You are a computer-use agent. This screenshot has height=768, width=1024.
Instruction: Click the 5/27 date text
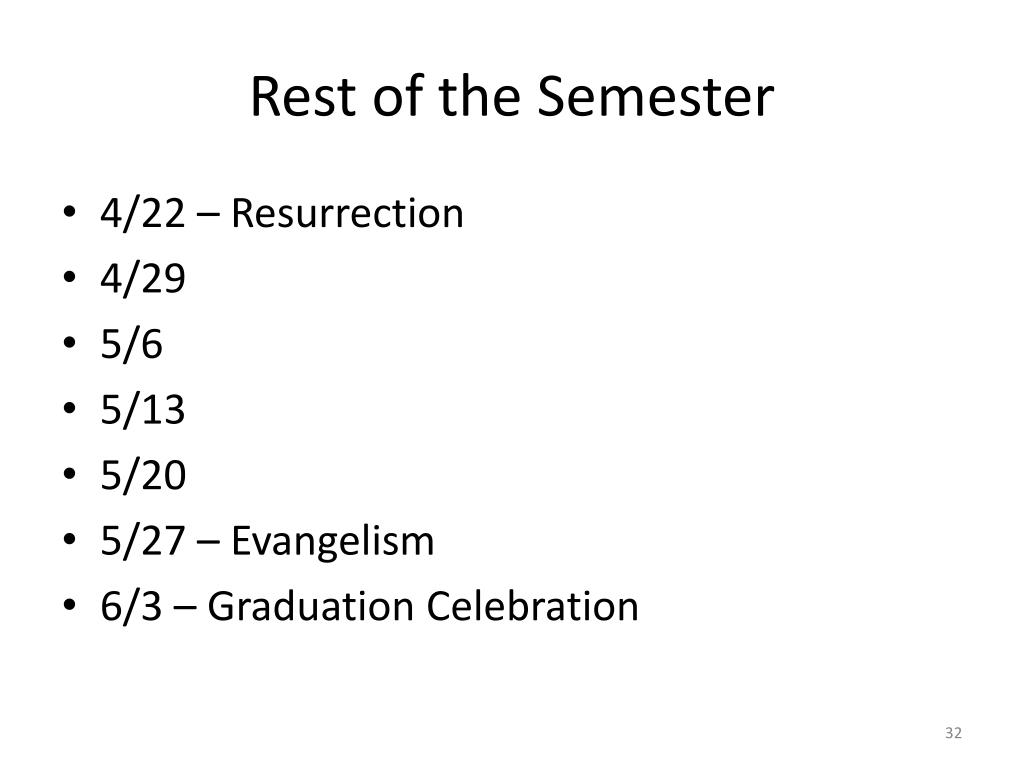pyautogui.click(x=143, y=541)
